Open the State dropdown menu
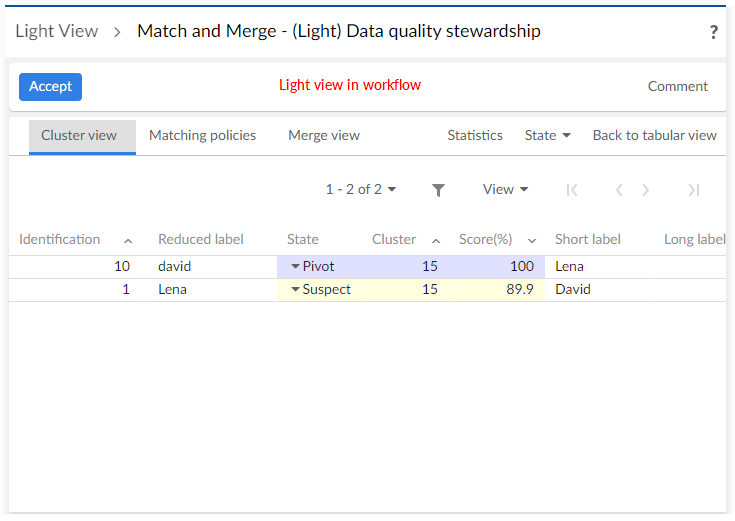The height and width of the screenshot is (521, 735). (547, 135)
